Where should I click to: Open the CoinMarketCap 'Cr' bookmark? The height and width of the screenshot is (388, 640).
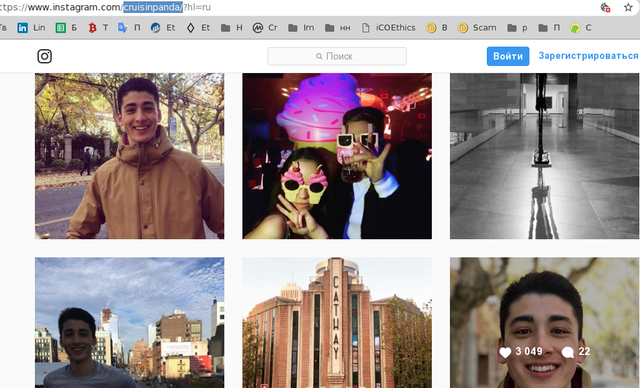click(265, 28)
